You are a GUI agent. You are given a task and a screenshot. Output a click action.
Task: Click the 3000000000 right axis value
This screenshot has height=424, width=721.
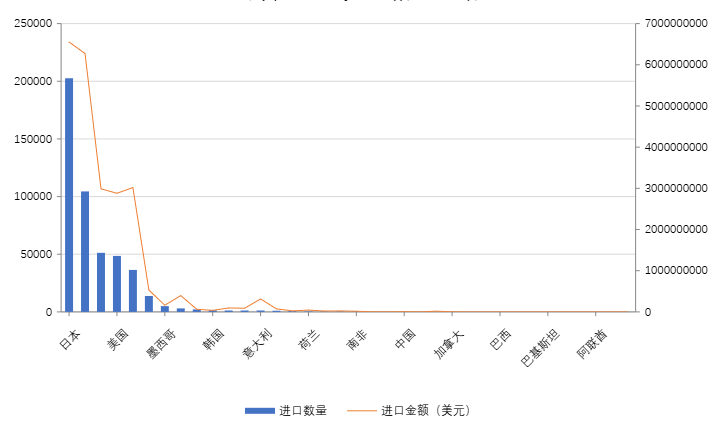(674, 188)
